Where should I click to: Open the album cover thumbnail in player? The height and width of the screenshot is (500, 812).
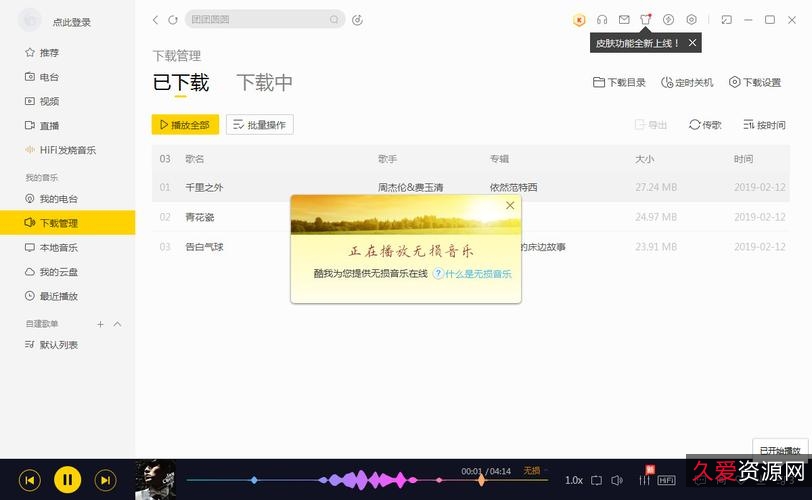[x=155, y=480]
